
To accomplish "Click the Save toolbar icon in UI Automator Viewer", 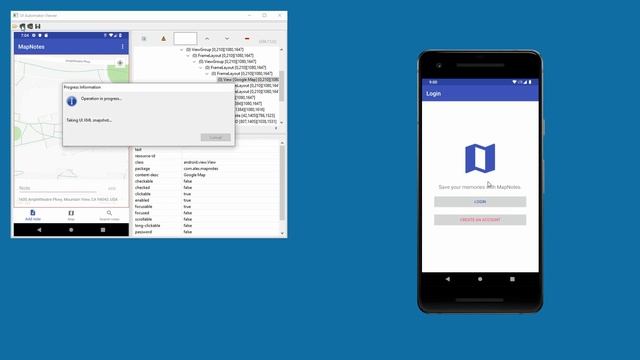I will coord(38,27).
